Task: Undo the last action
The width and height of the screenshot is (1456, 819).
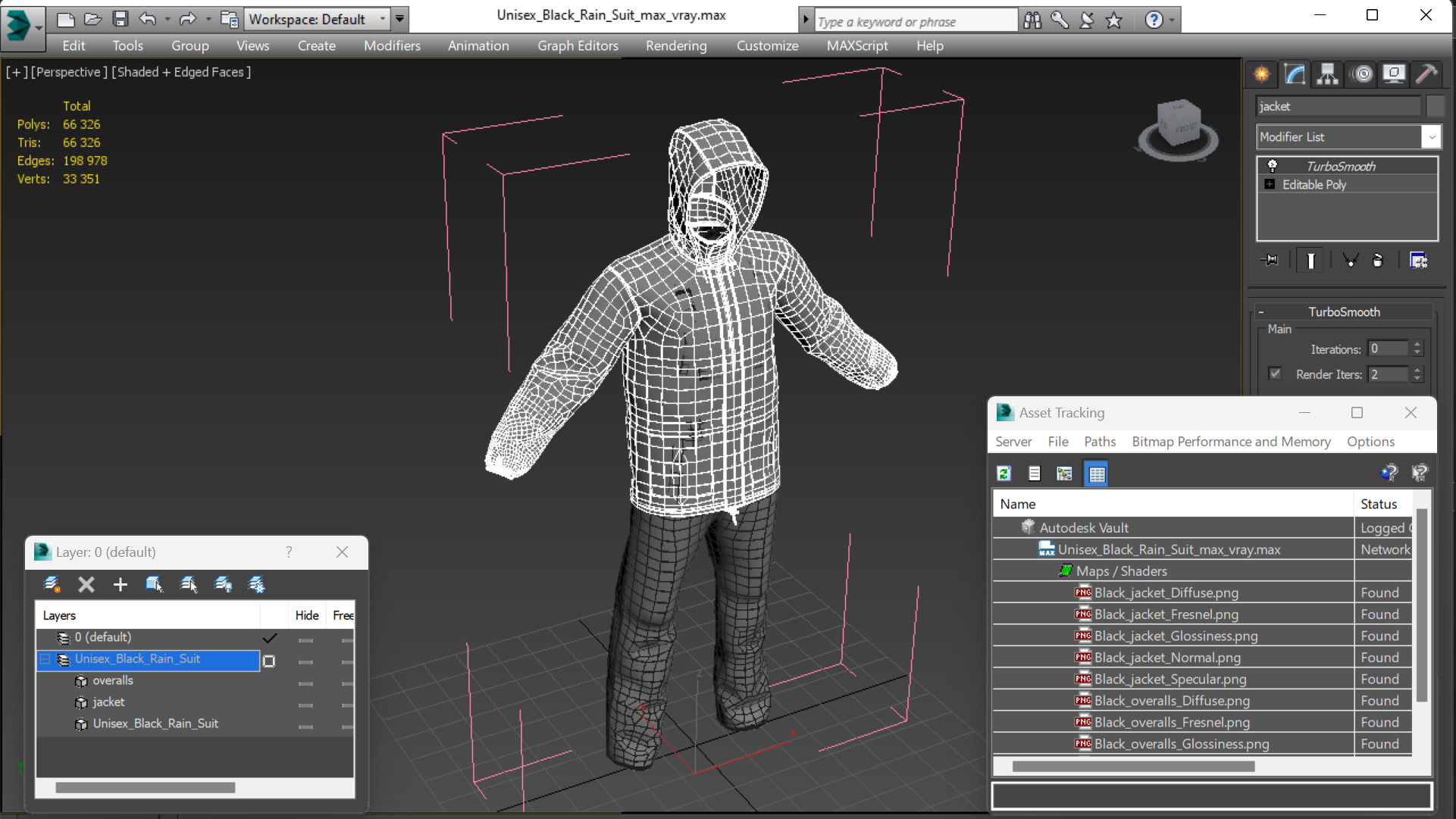Action: pos(147,19)
